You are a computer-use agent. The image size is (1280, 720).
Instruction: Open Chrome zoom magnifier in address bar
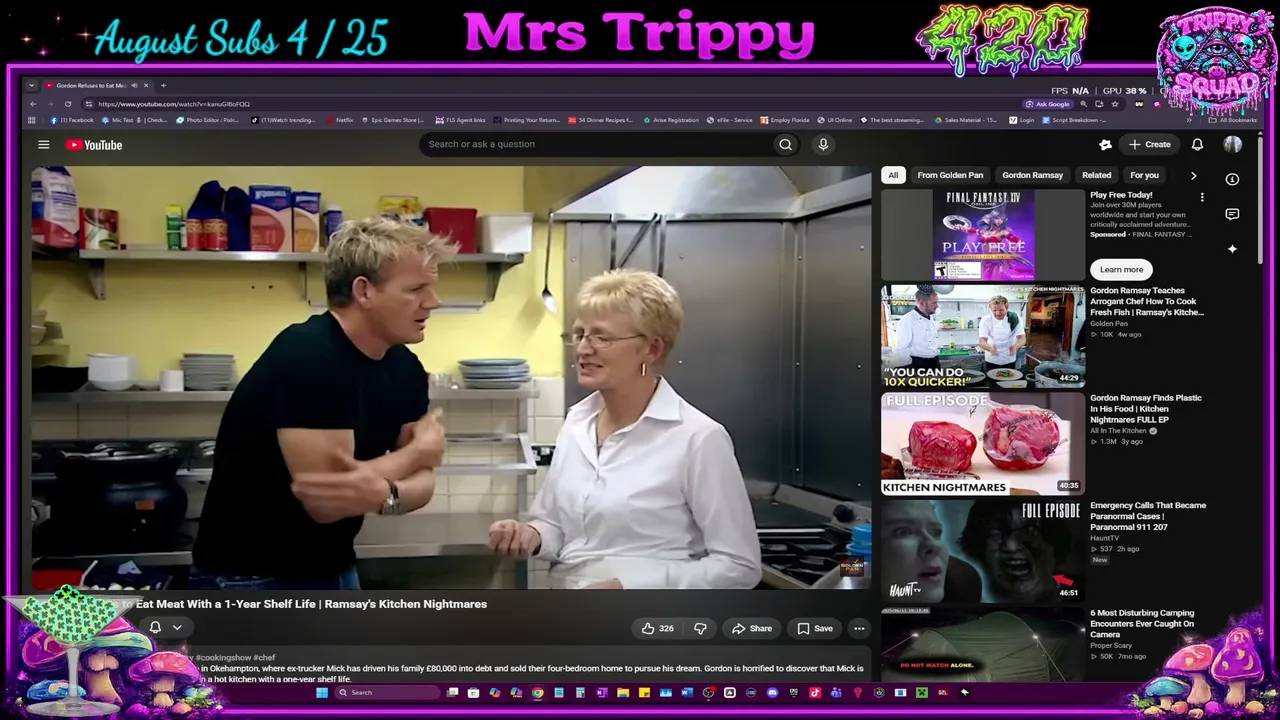tap(1083, 104)
